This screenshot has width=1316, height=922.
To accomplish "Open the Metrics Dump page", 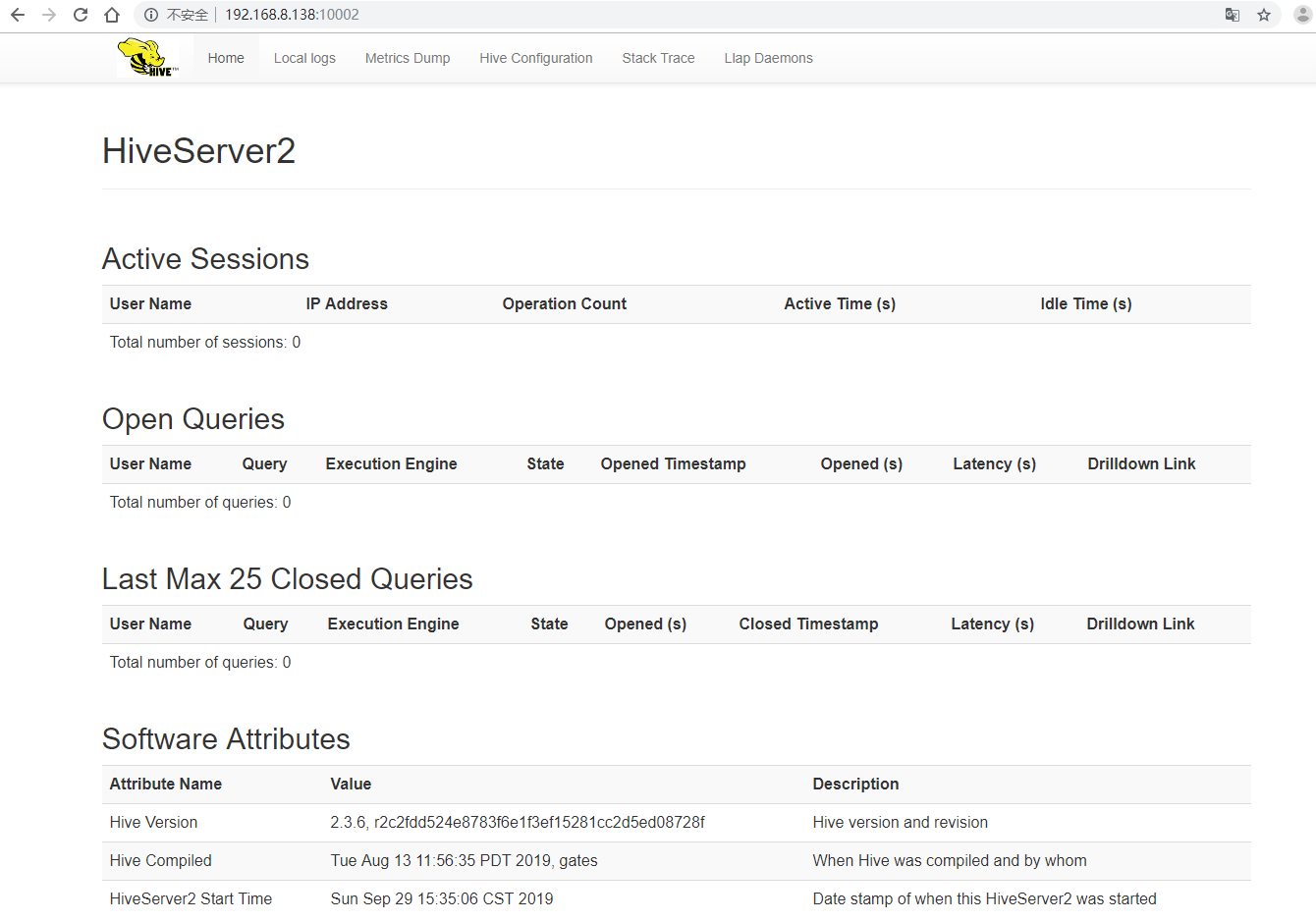I will point(408,58).
